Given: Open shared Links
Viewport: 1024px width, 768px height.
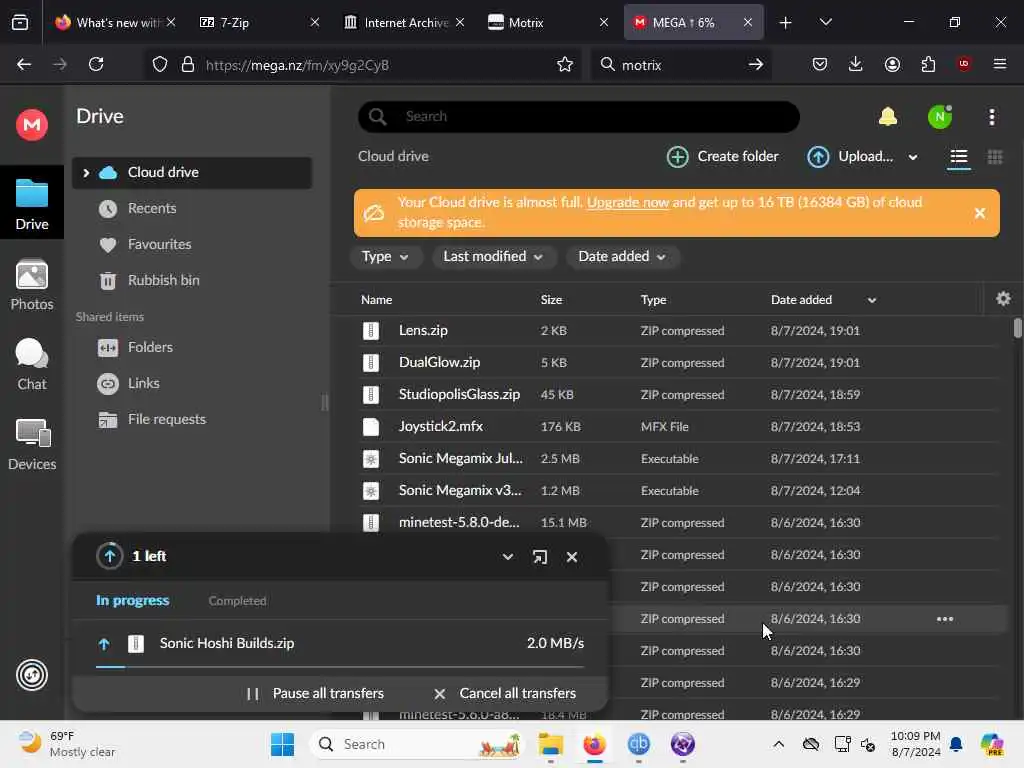Looking at the screenshot, I should 144,383.
